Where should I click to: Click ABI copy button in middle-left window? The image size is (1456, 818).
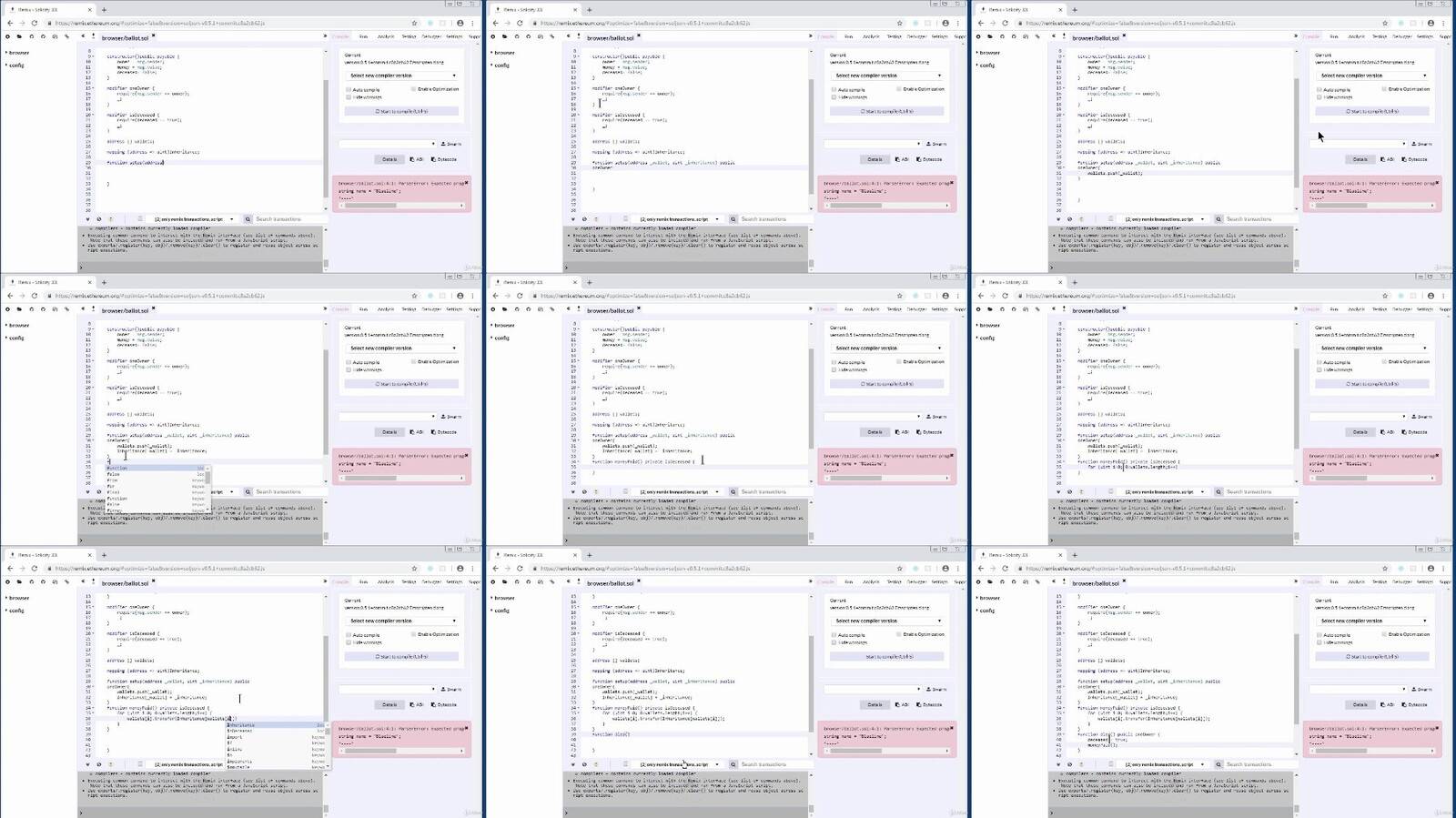click(418, 432)
